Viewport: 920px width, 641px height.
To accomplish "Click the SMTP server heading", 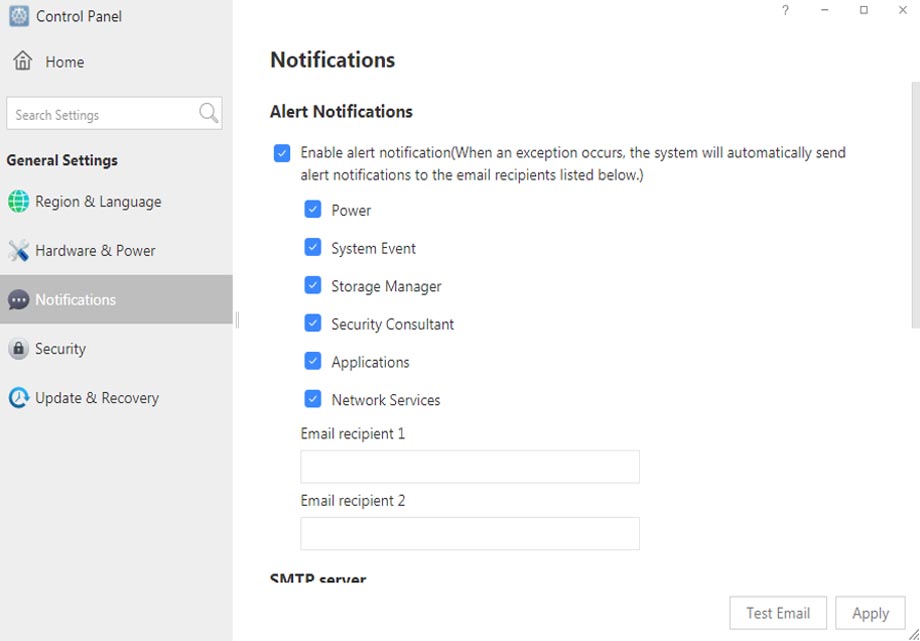I will point(318,578).
